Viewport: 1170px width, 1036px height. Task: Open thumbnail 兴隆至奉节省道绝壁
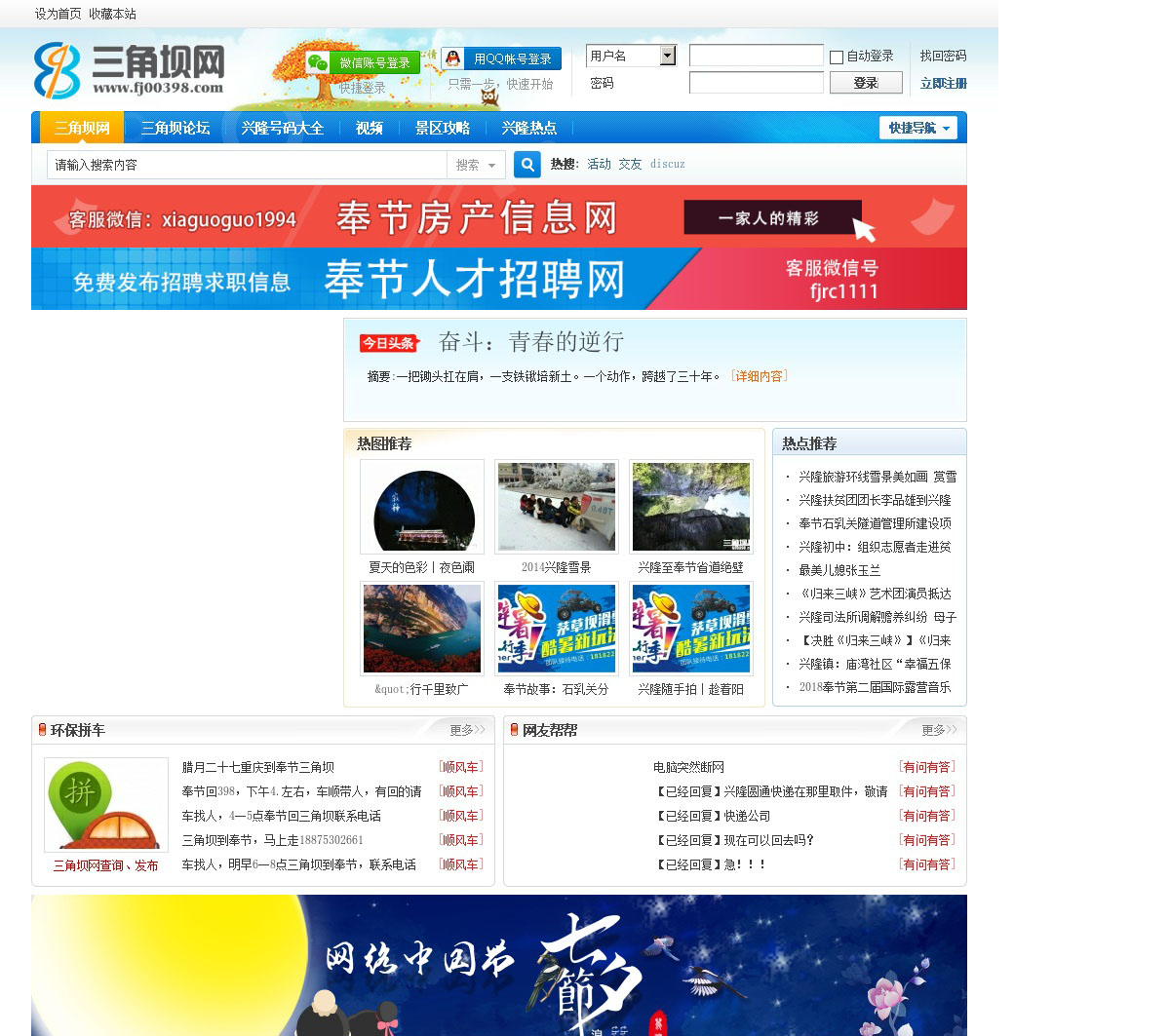tap(691, 507)
